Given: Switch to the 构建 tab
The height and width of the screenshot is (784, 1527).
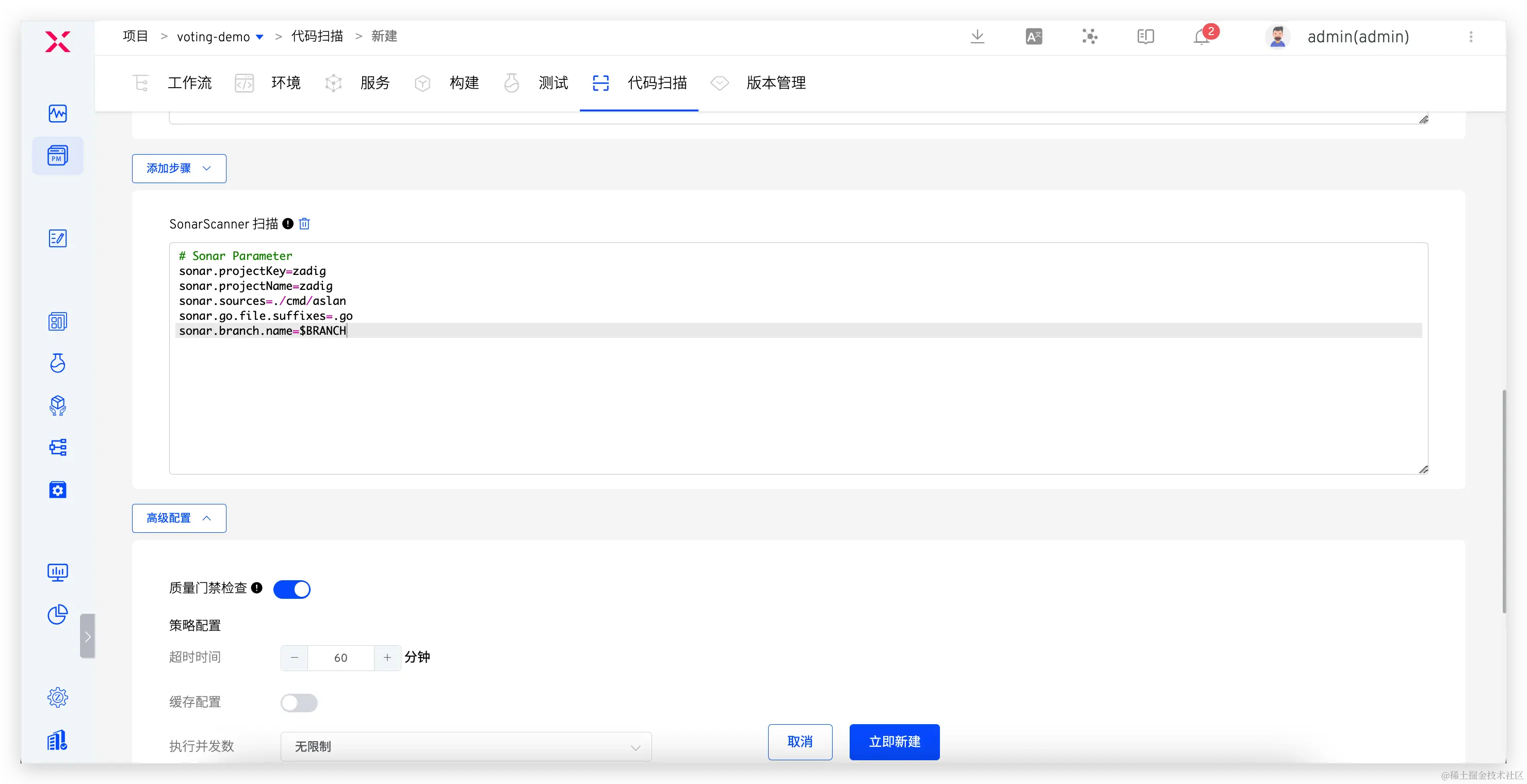Looking at the screenshot, I should click(464, 83).
